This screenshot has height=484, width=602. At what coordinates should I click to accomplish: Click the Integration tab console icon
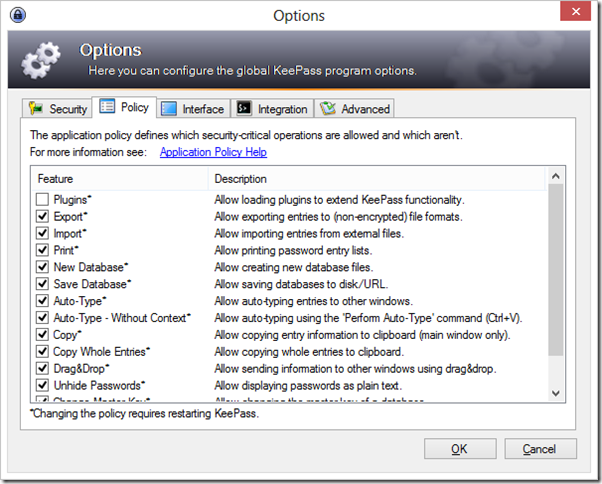(x=244, y=108)
